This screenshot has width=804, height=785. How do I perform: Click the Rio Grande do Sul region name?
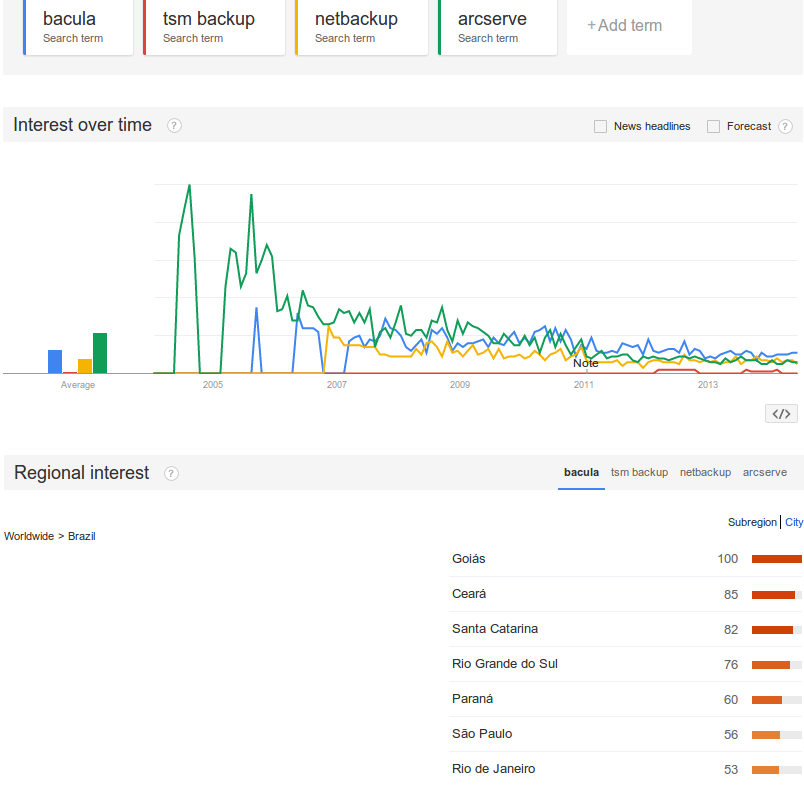tap(505, 663)
